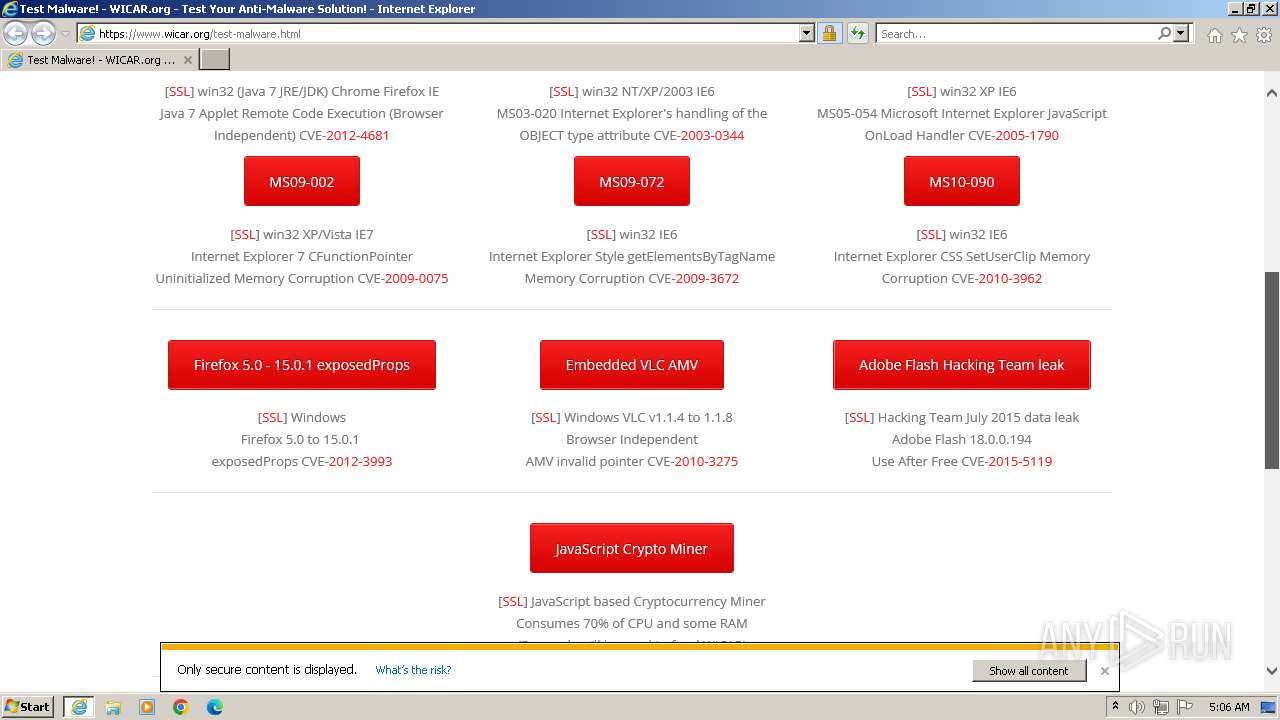Viewport: 1280px width, 720px height.
Task: Open SSL link for Firefox exposedProps Windows
Action: point(273,417)
